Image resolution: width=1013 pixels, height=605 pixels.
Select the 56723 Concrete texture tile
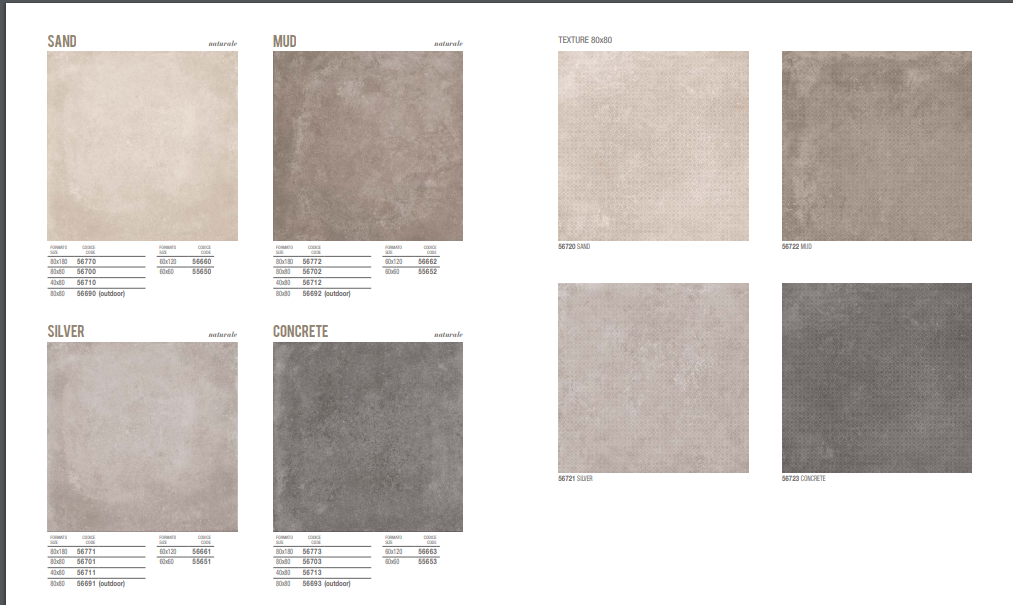coord(876,378)
